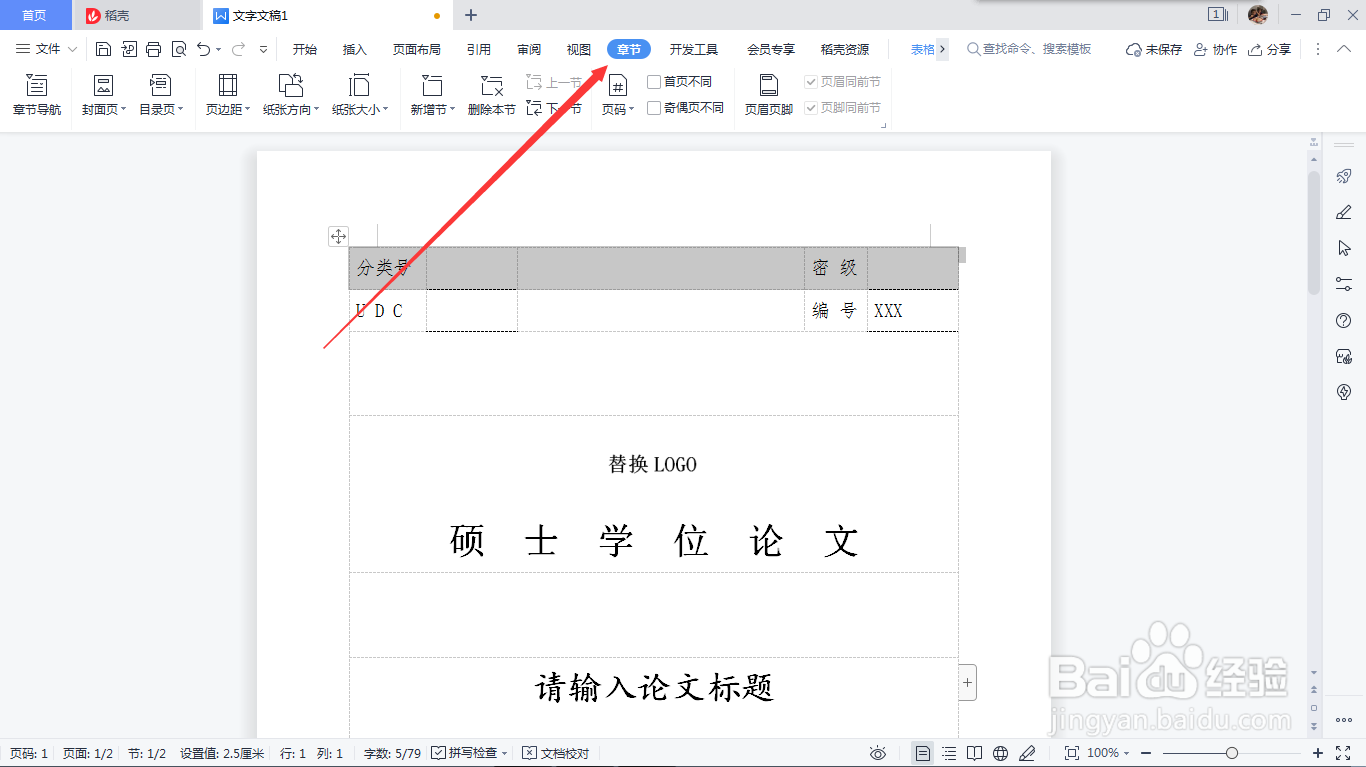Switch to the 稻壳 document tab

[x=137, y=15]
